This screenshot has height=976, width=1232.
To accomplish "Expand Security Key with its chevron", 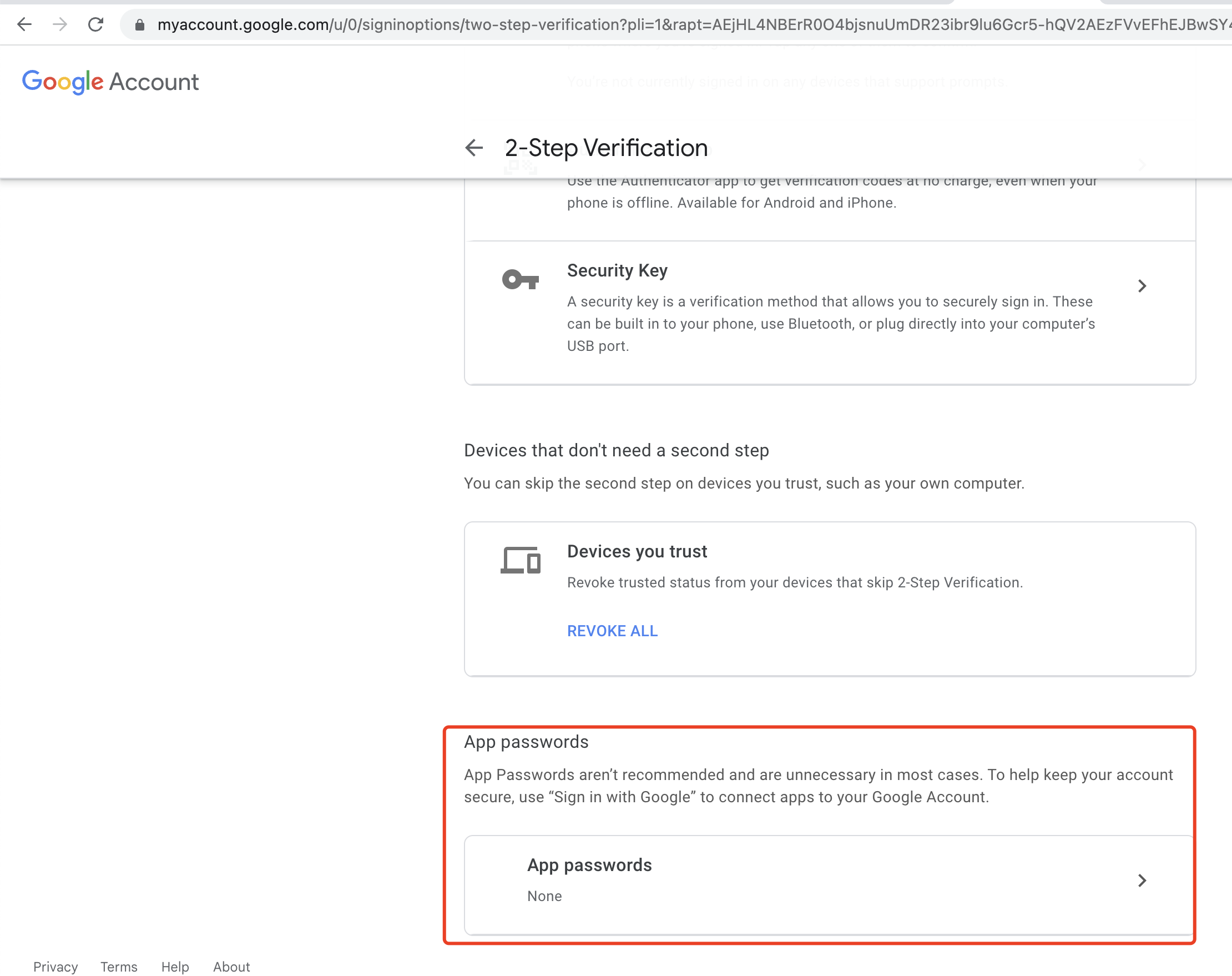I will pyautogui.click(x=1141, y=286).
